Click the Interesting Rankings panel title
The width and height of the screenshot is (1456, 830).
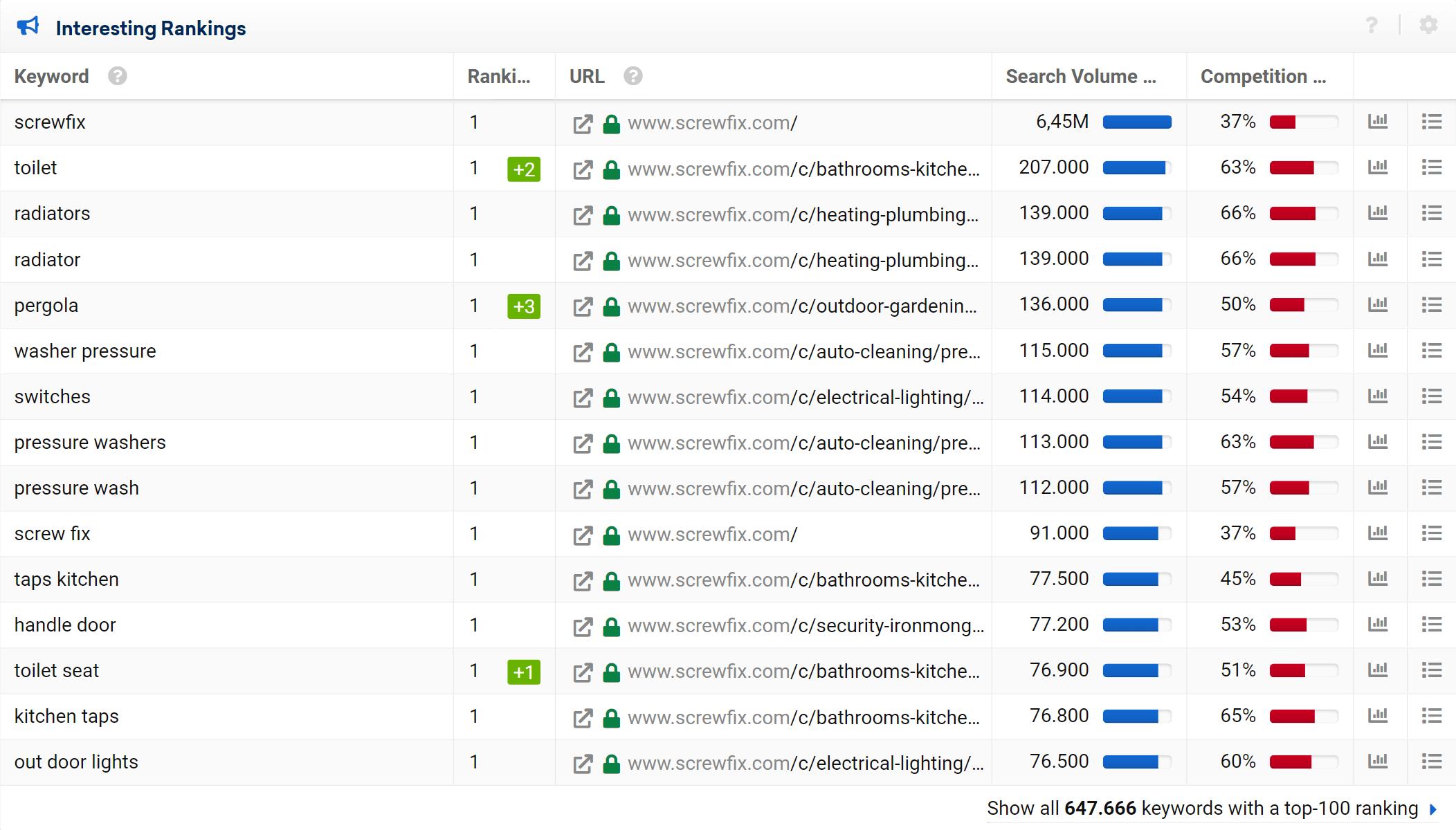point(151,28)
